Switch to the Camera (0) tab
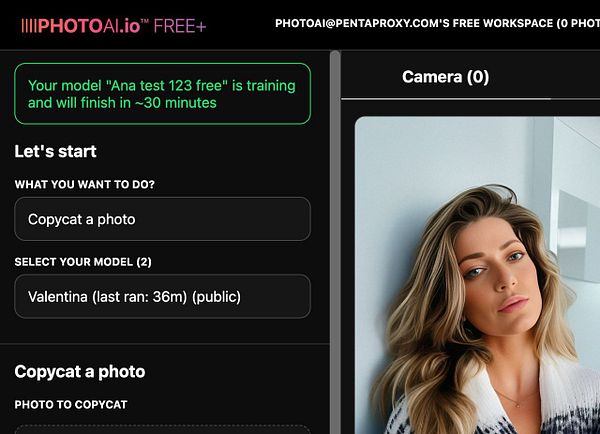Image resolution: width=600 pixels, height=434 pixels. (445, 77)
